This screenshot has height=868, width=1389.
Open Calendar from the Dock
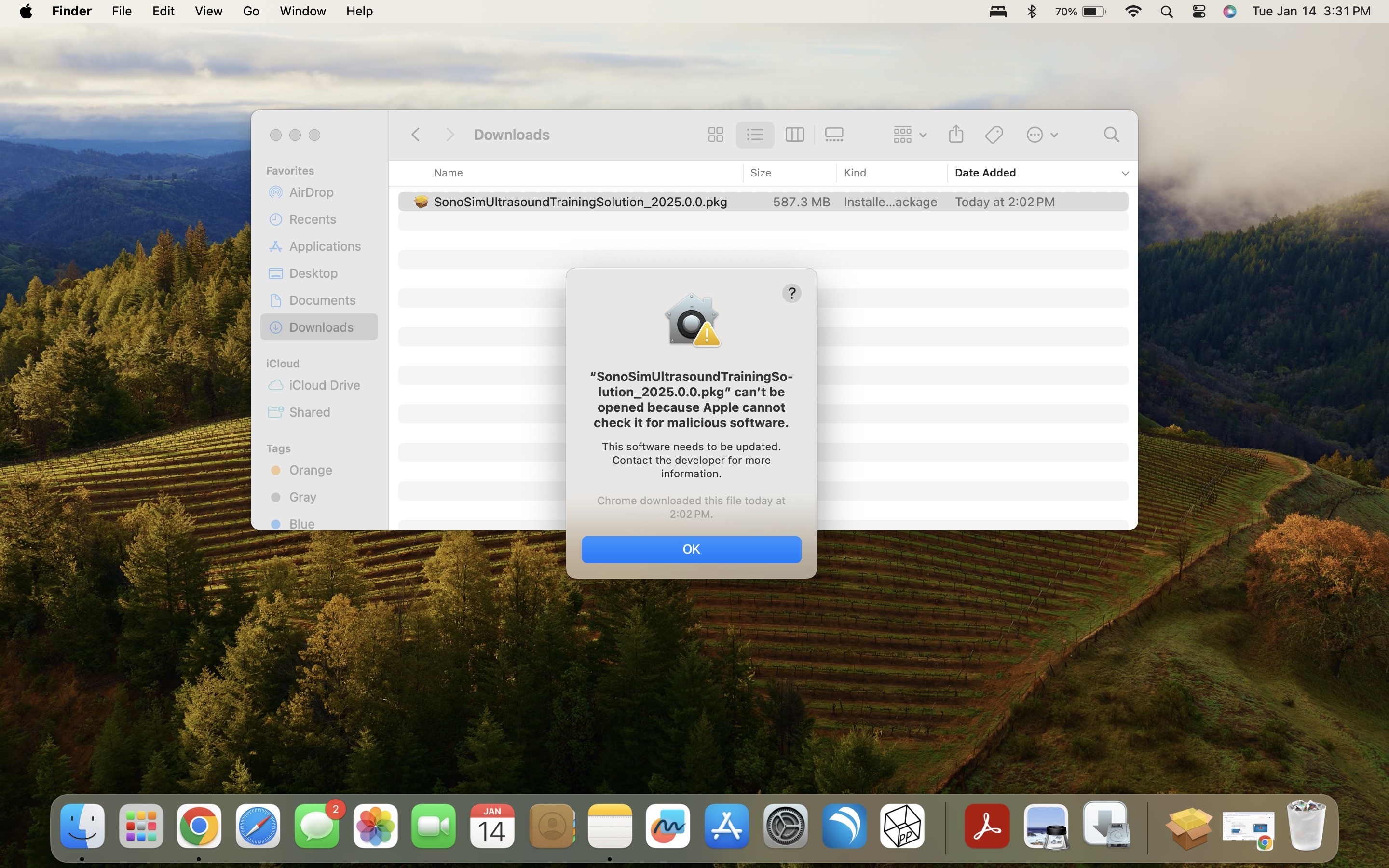tap(492, 827)
